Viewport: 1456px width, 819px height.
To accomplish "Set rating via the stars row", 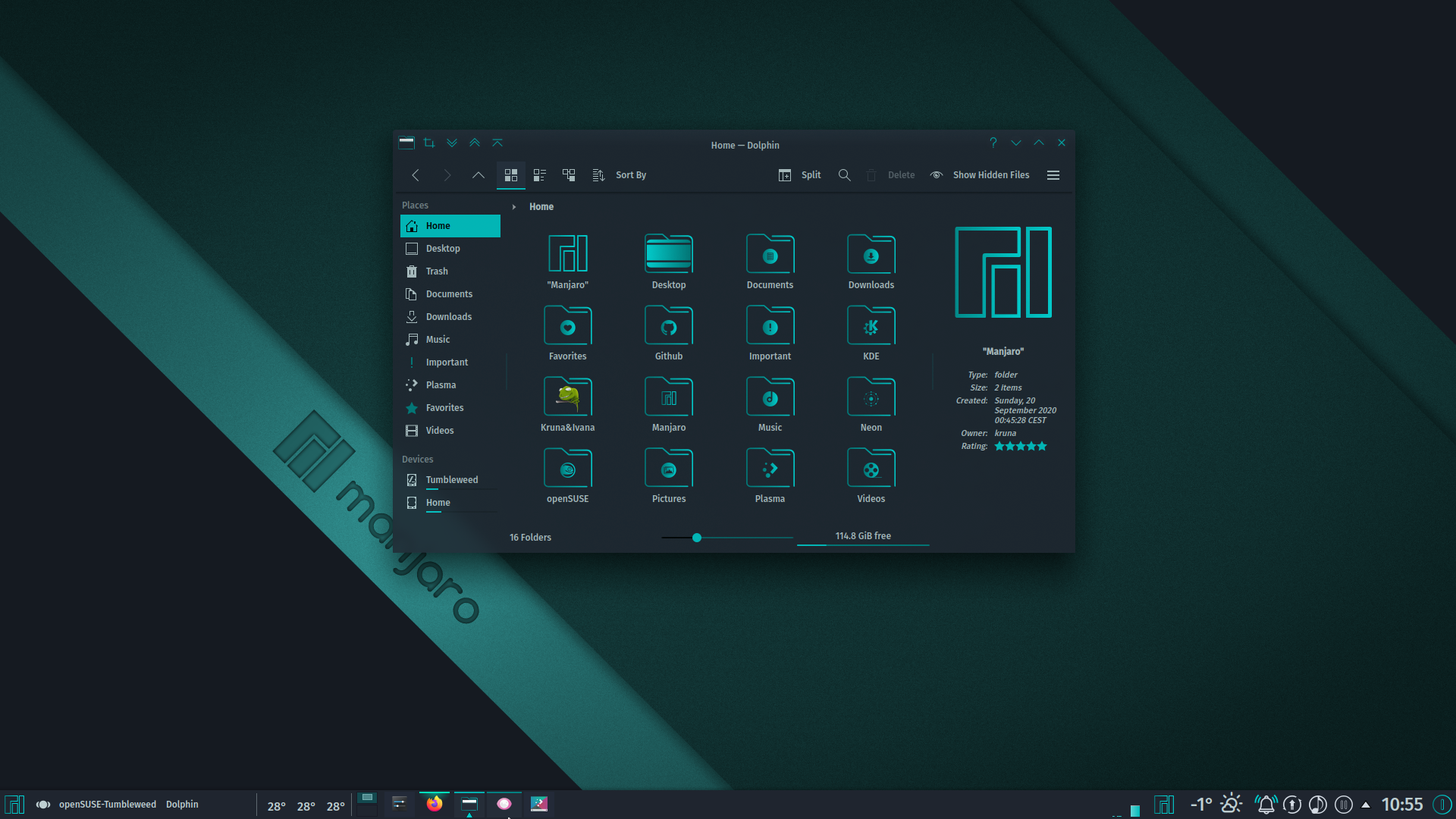I will [x=1021, y=447].
